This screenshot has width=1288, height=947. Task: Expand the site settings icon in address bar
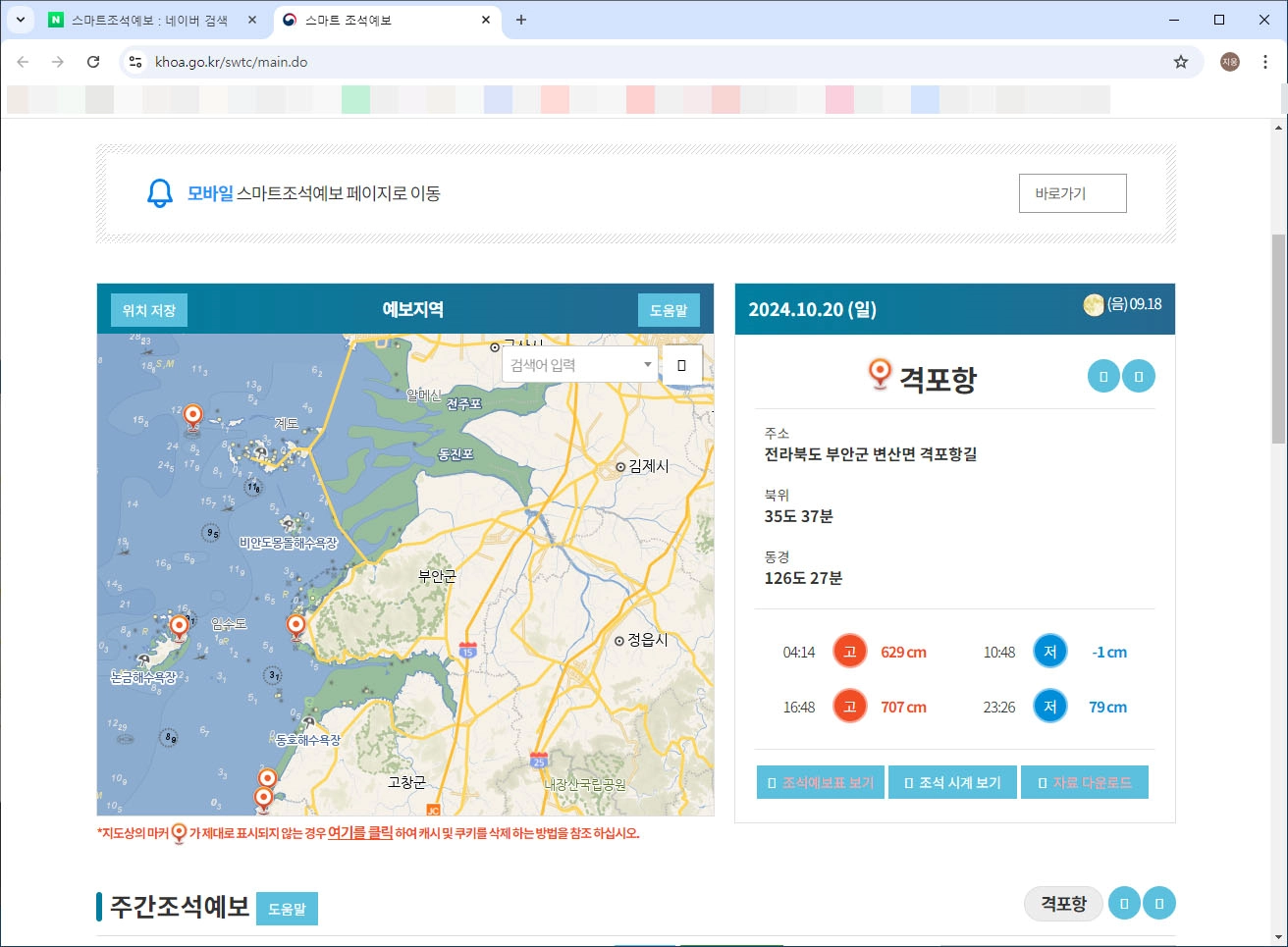coord(134,61)
